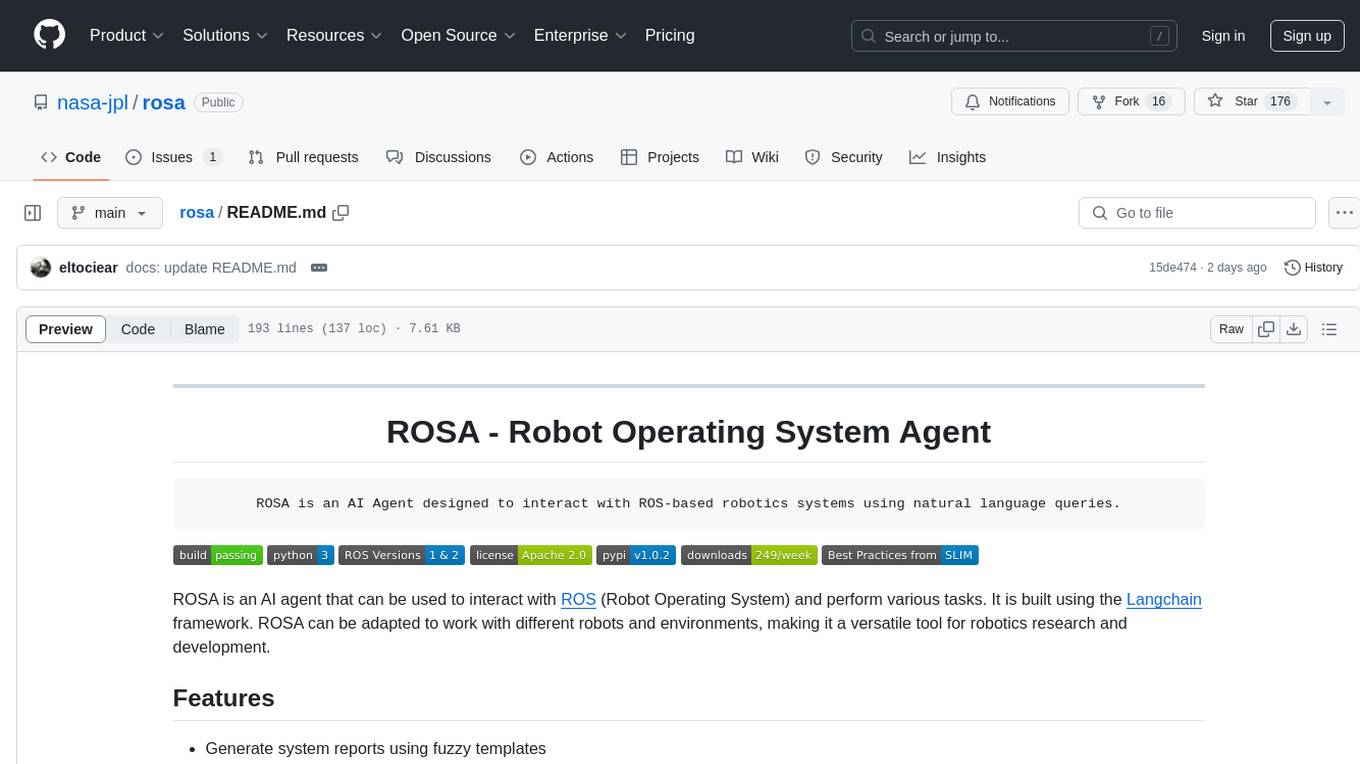Open the star lists dropdown arrow
The image size is (1360, 764).
(1327, 102)
